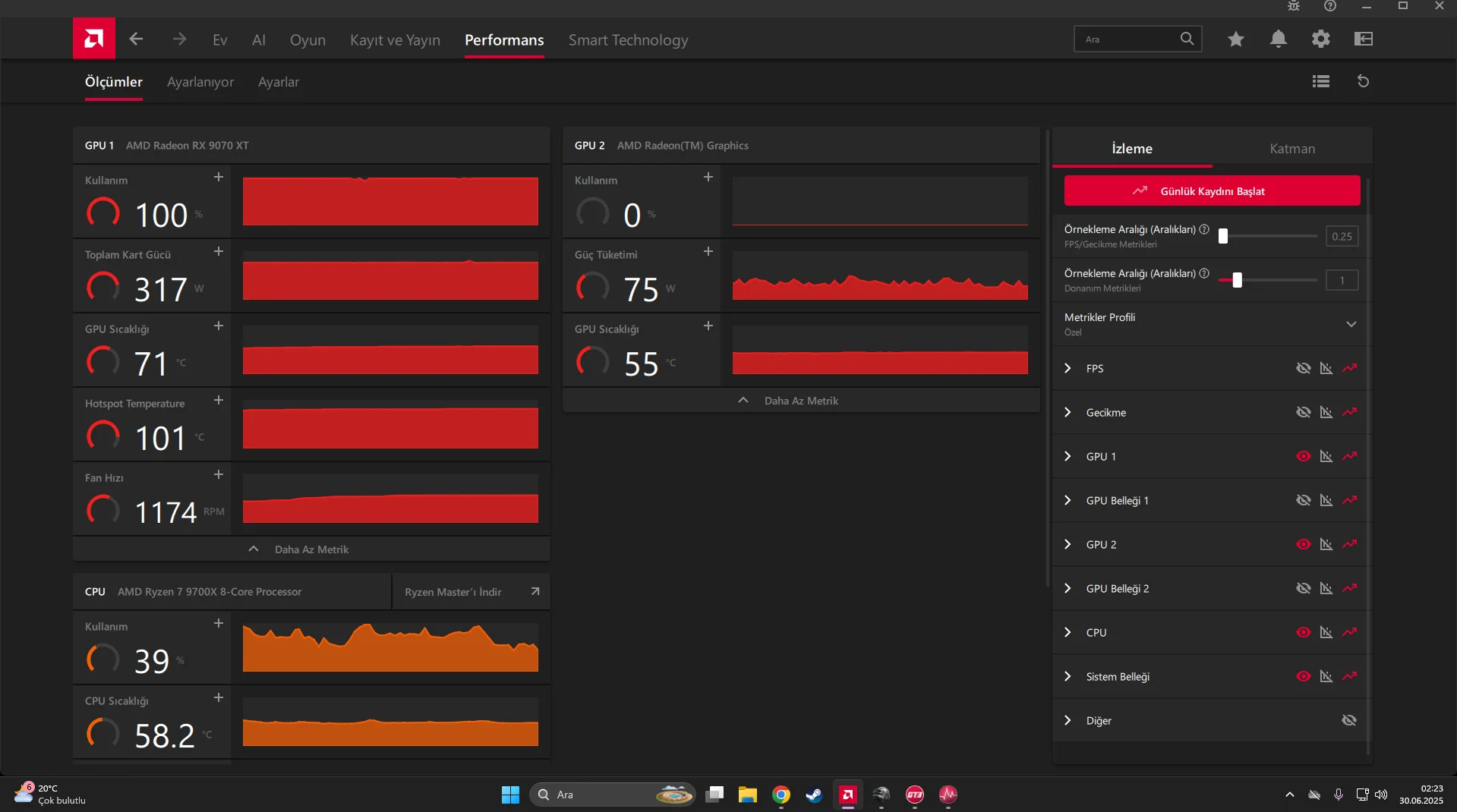The height and width of the screenshot is (812, 1457).
Task: Expand the Gecikme metrics group
Action: pos(1068,412)
